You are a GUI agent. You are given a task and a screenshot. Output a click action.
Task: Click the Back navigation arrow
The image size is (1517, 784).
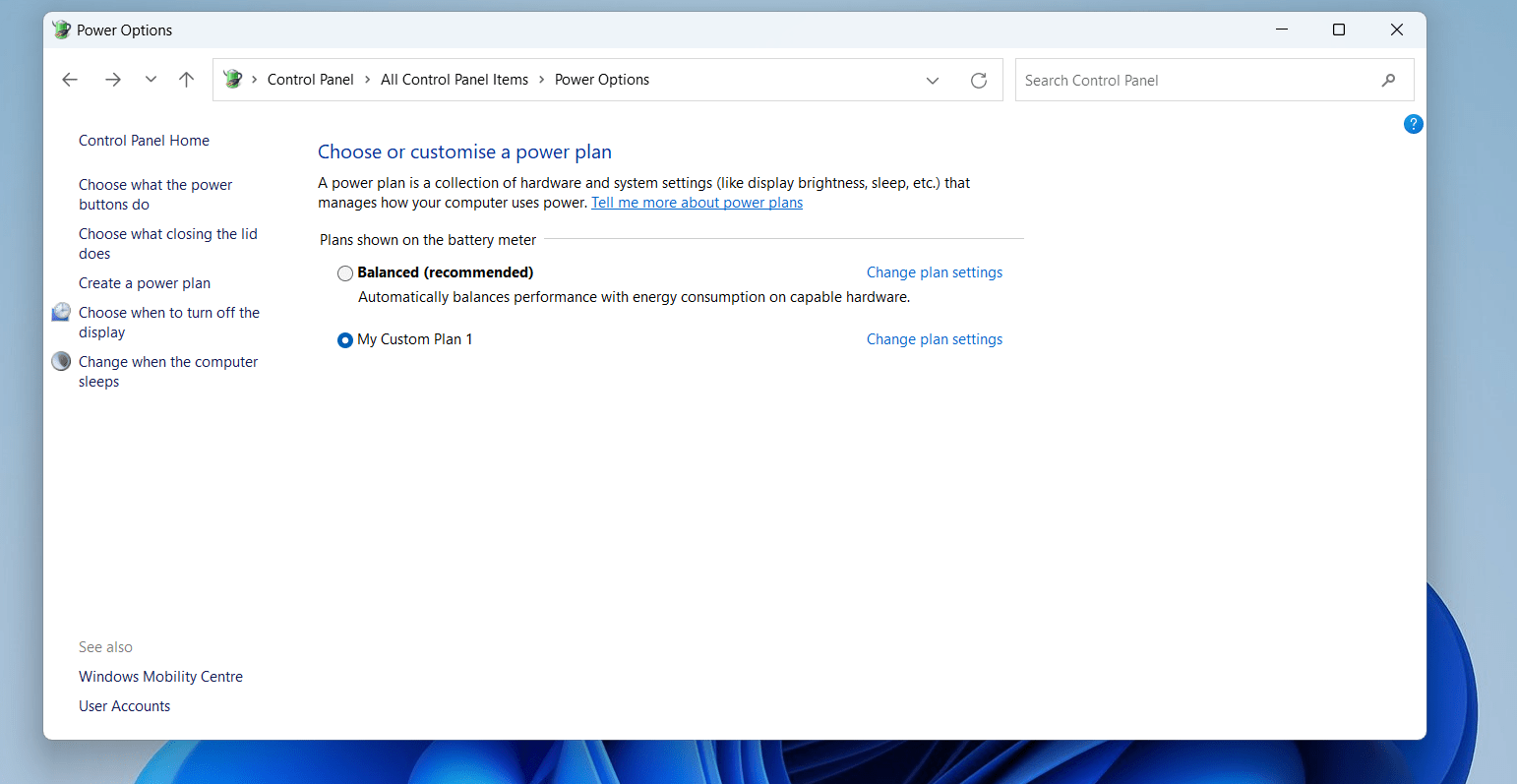(x=70, y=80)
